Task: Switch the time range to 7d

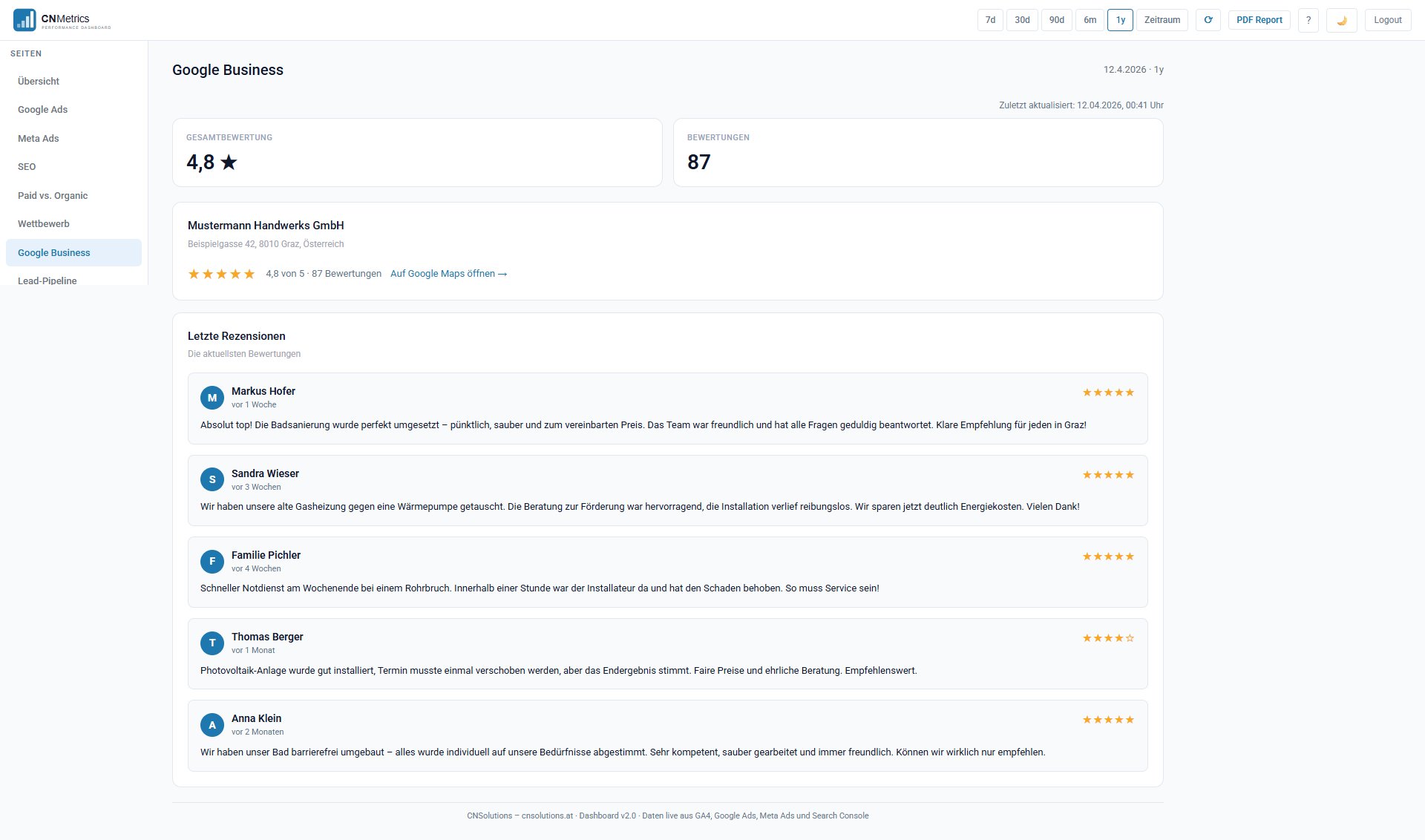Action: pyautogui.click(x=989, y=20)
